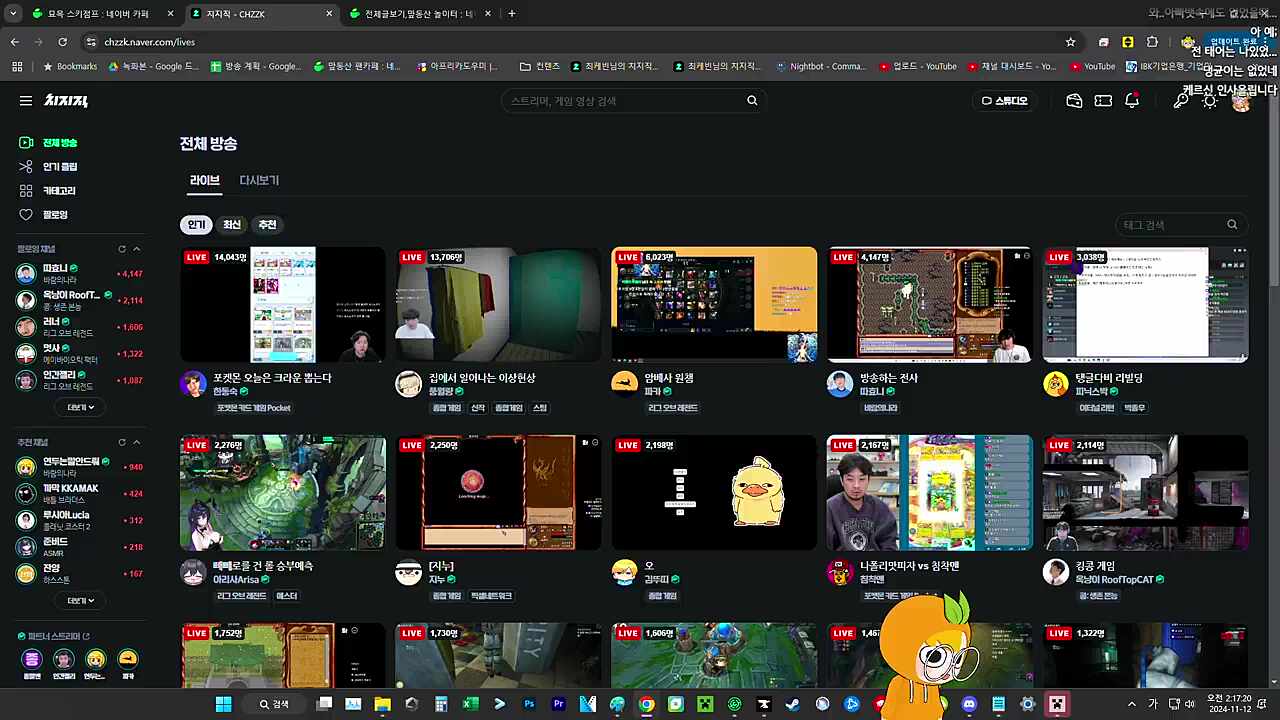
Task: Click the key icon in the header
Action: [1181, 101]
